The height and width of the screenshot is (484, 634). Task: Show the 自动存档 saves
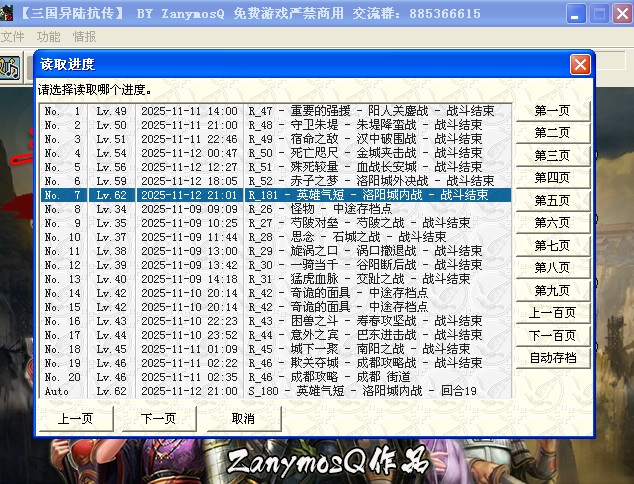point(552,358)
